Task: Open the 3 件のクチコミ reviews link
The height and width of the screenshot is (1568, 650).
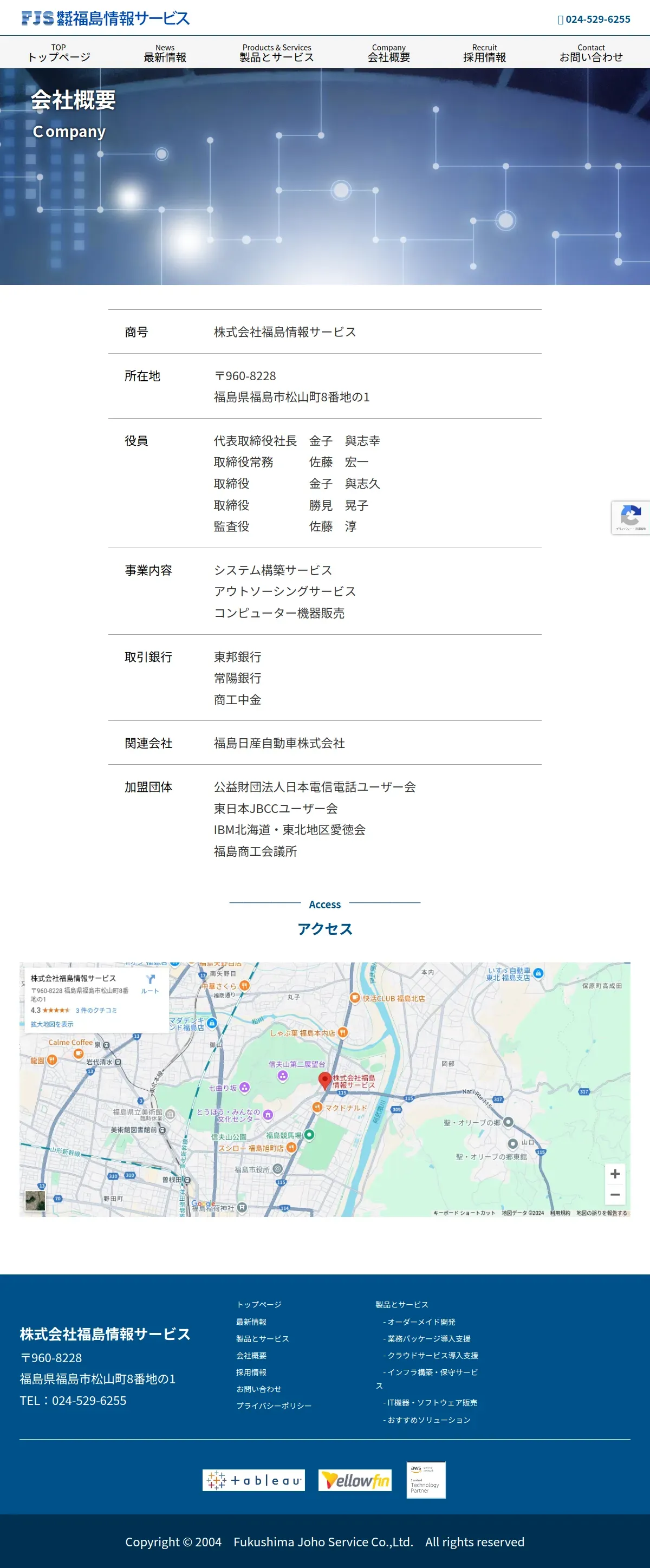Action: [96, 1010]
